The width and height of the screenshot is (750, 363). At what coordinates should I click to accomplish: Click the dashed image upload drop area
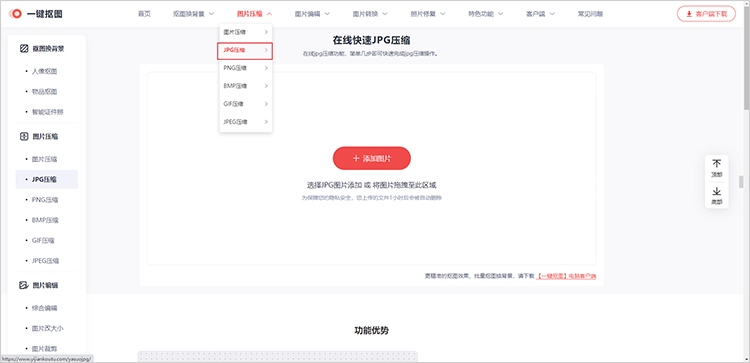tap(372, 168)
